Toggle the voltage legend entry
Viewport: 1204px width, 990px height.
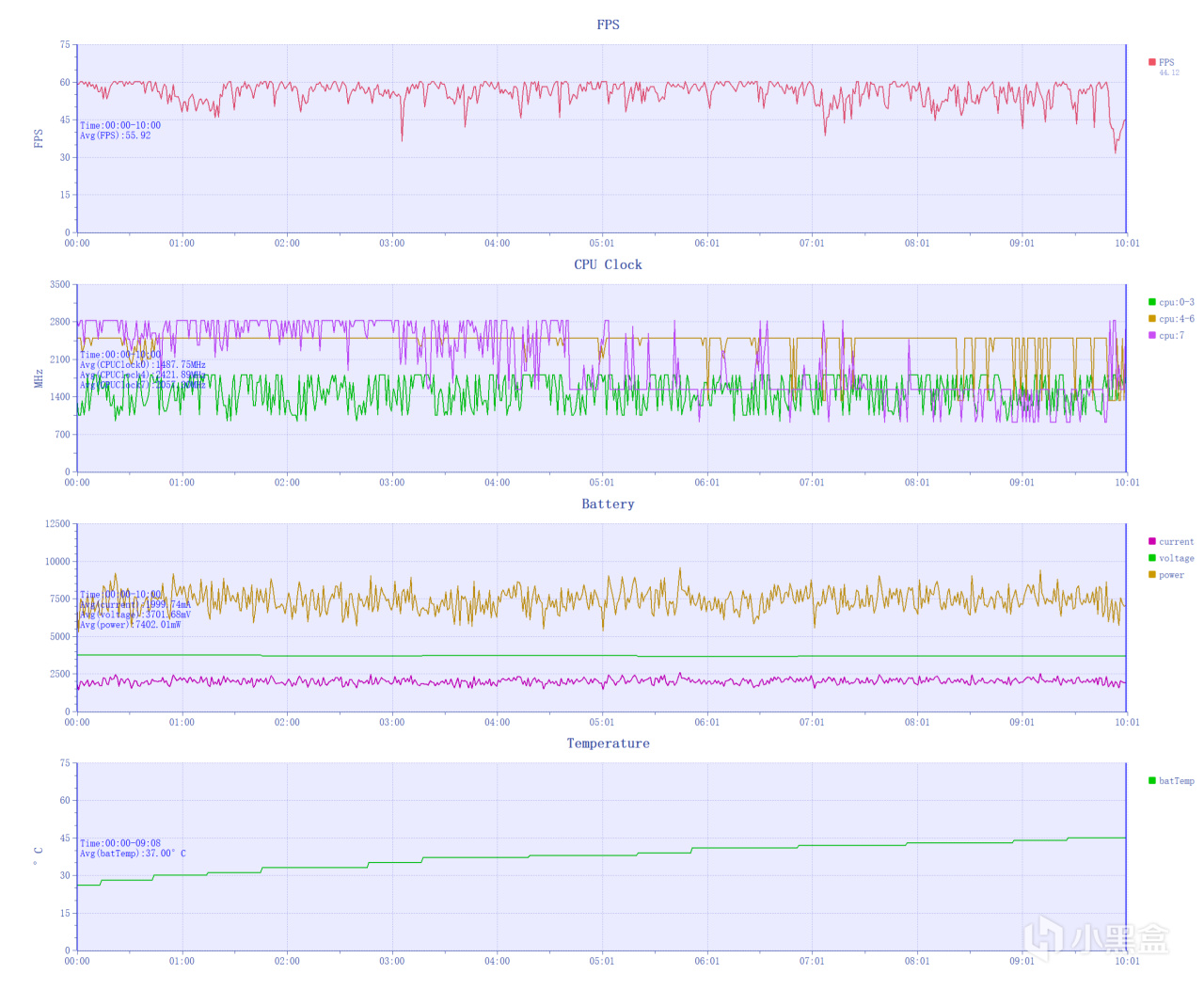tap(1170, 558)
